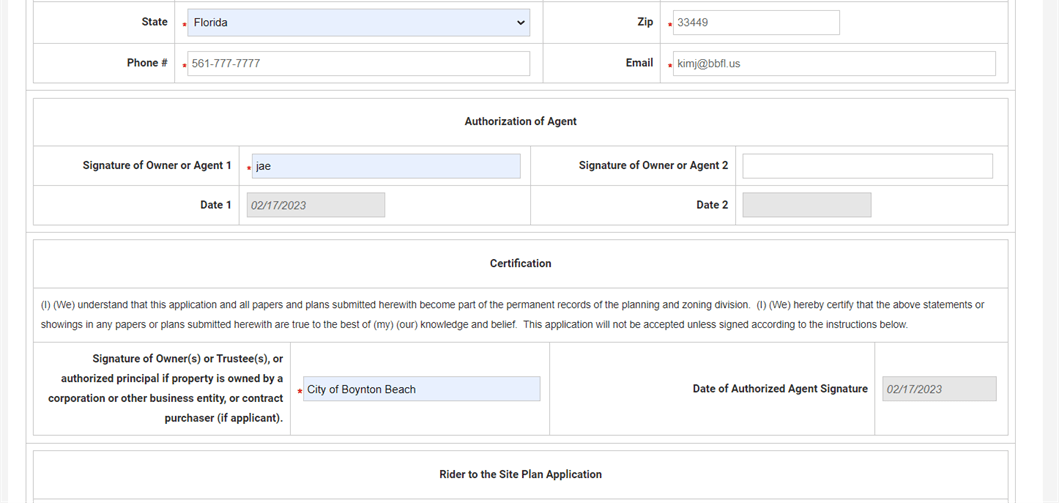Screen dimensions: 1059x503
Task: Click the Date 2 label text
Action: 712,205
